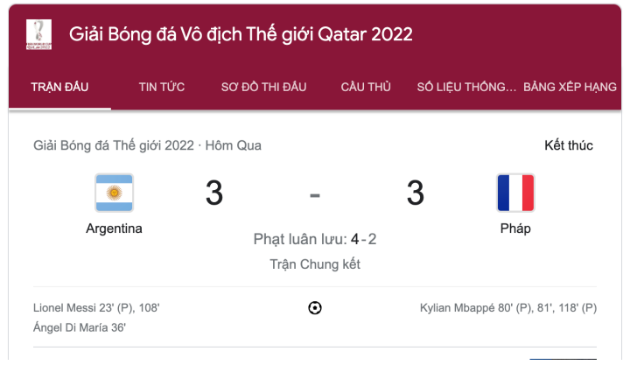Click the Argentina team name
The height and width of the screenshot is (376, 638).
114,229
